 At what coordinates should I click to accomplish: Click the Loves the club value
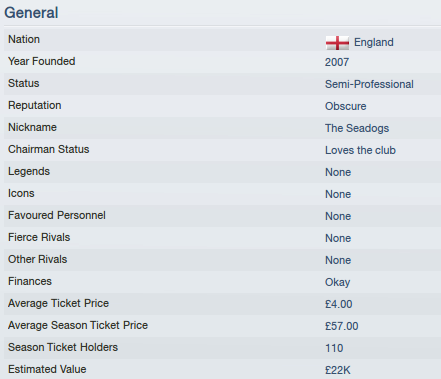360,150
